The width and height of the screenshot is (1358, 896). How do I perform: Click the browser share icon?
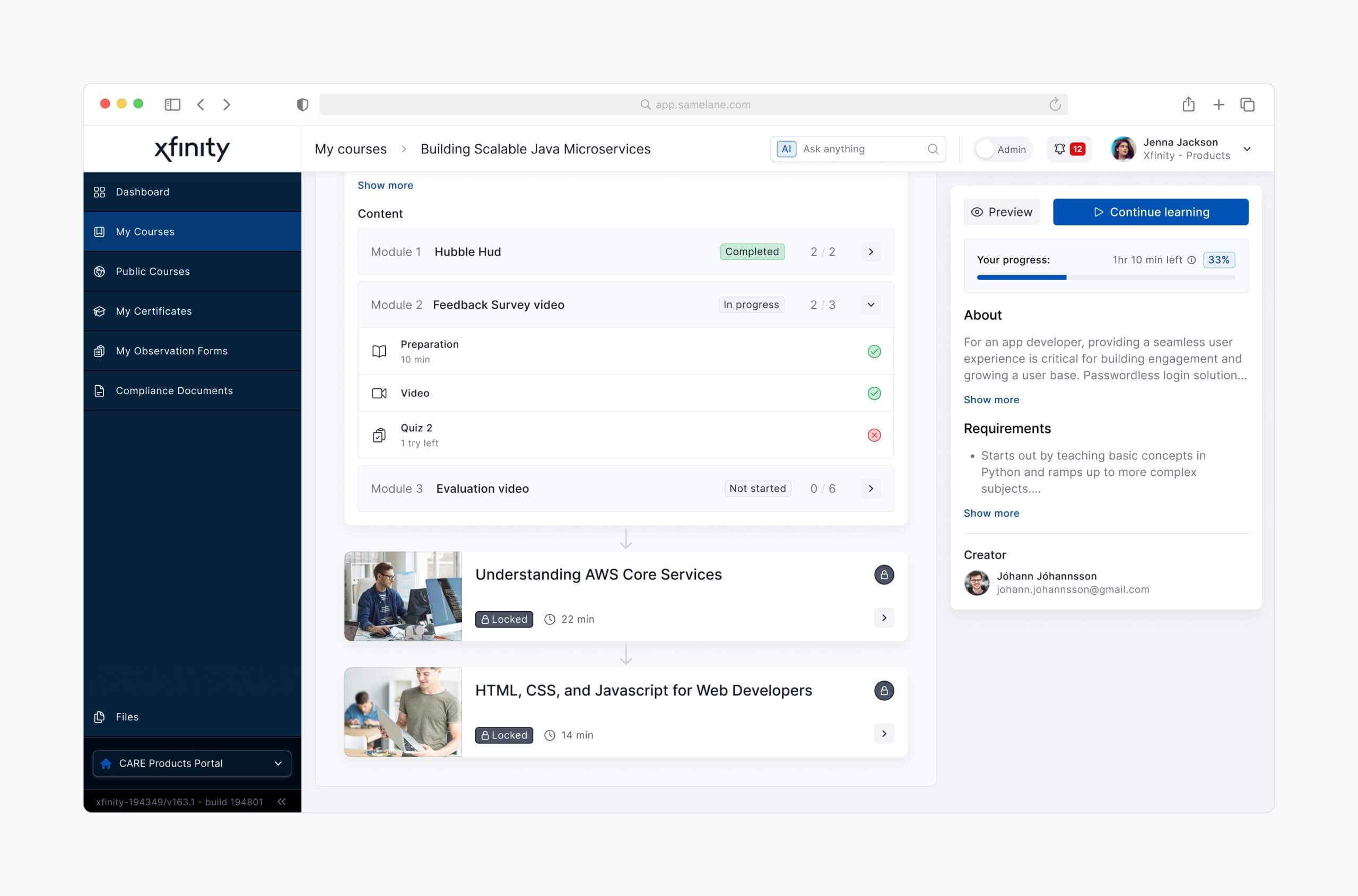(1188, 104)
